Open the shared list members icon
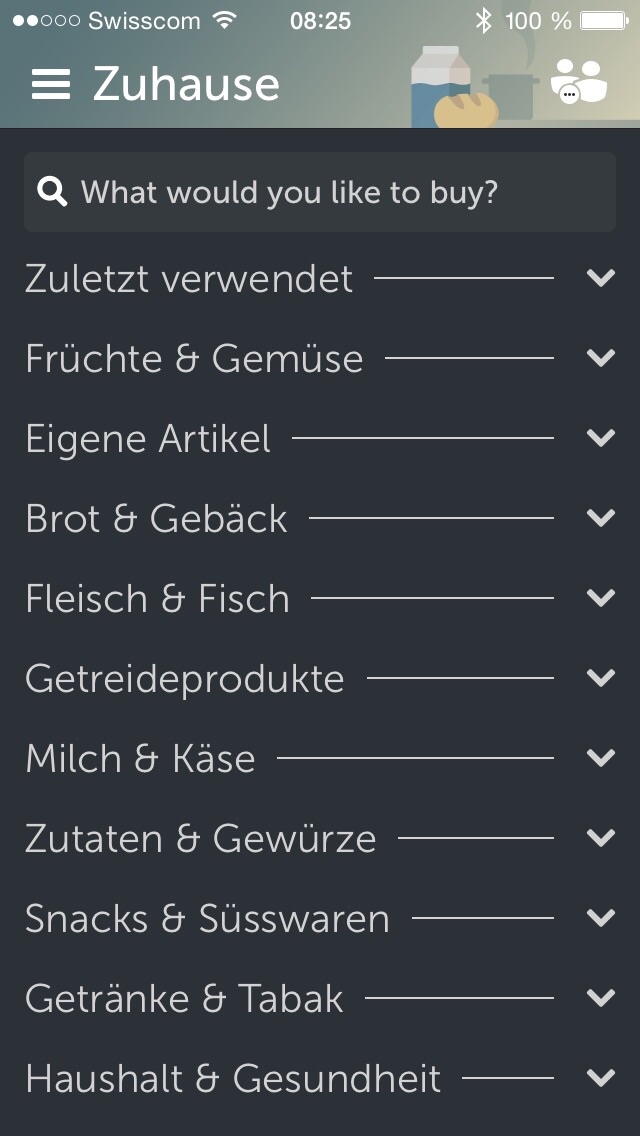The height and width of the screenshot is (1136, 640). 579,82
